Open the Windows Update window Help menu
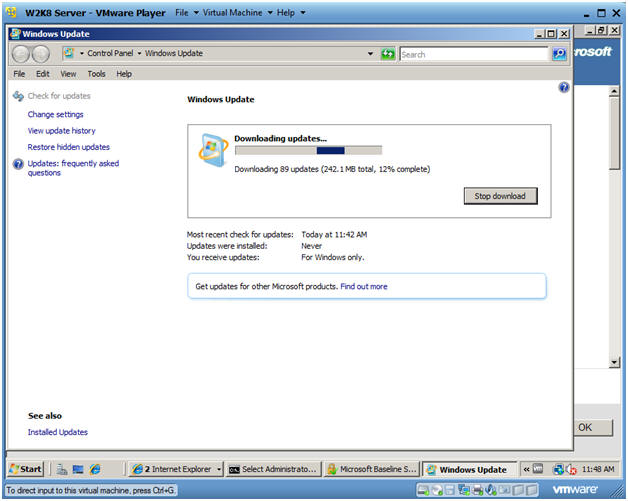628x501 pixels. point(124,74)
